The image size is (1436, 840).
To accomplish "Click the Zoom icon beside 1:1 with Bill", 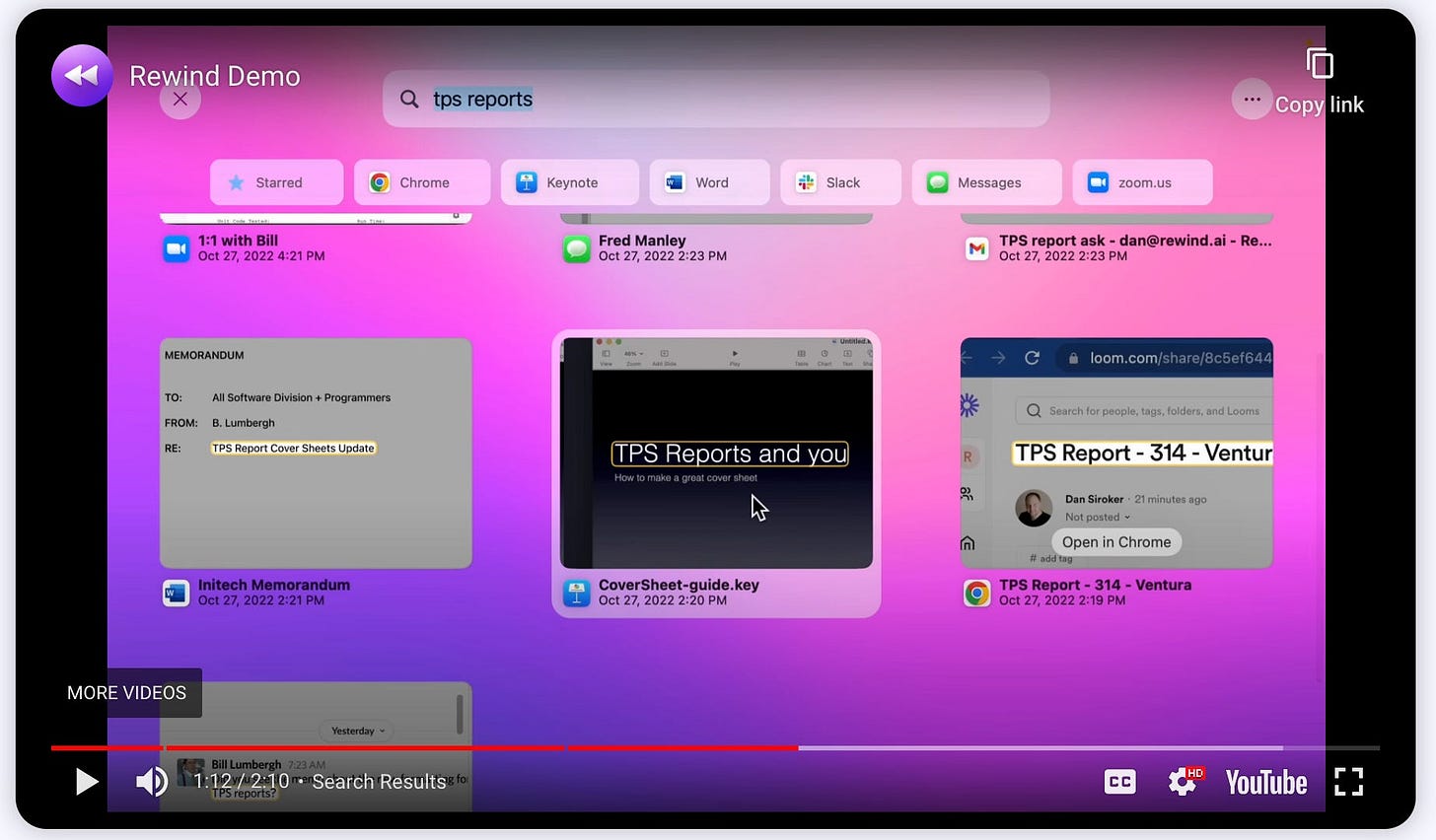I will [x=176, y=248].
